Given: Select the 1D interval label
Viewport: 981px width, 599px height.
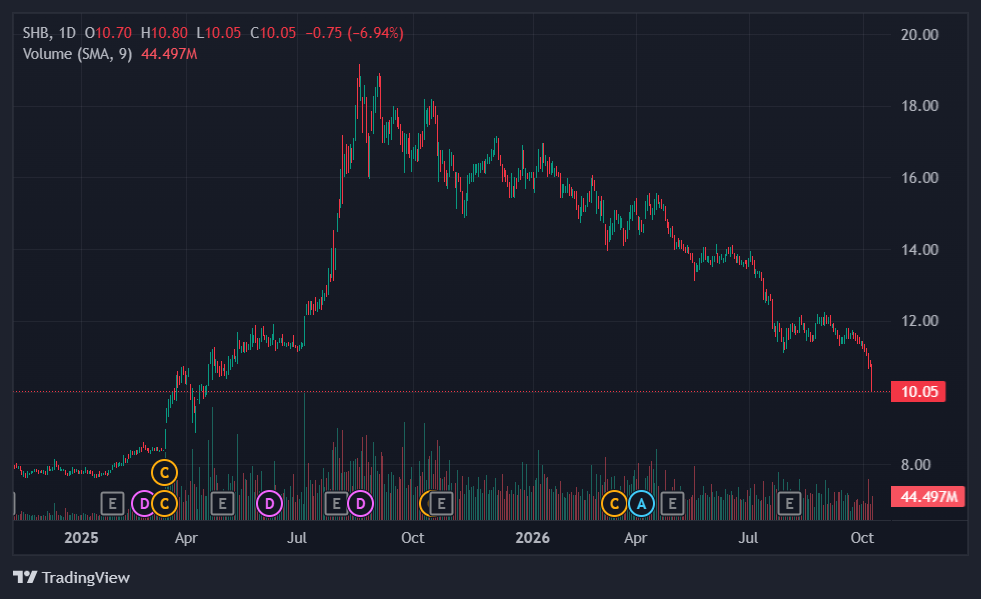Looking at the screenshot, I should [x=67, y=33].
